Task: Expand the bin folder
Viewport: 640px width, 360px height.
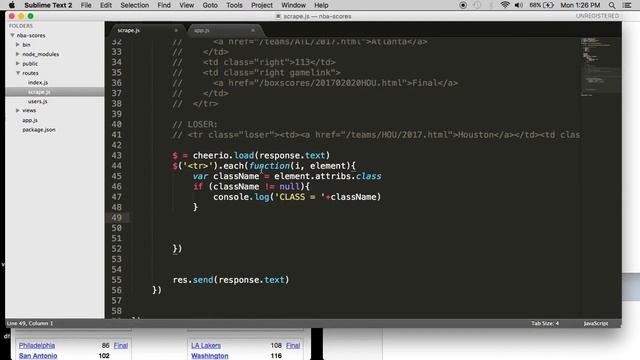Action: pos(18,44)
